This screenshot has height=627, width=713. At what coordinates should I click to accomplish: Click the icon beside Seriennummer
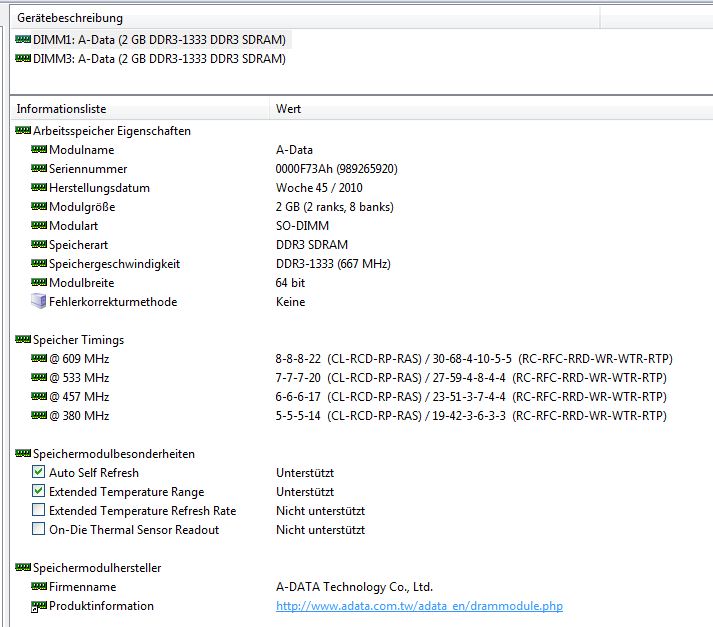(x=39, y=168)
